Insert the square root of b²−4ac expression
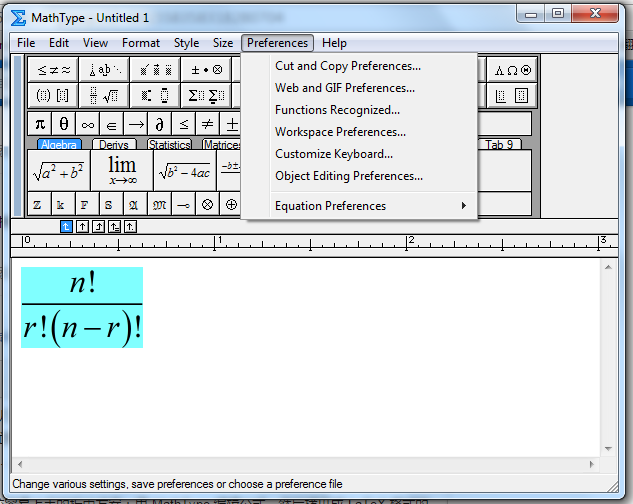This screenshot has width=633, height=504. 185,170
